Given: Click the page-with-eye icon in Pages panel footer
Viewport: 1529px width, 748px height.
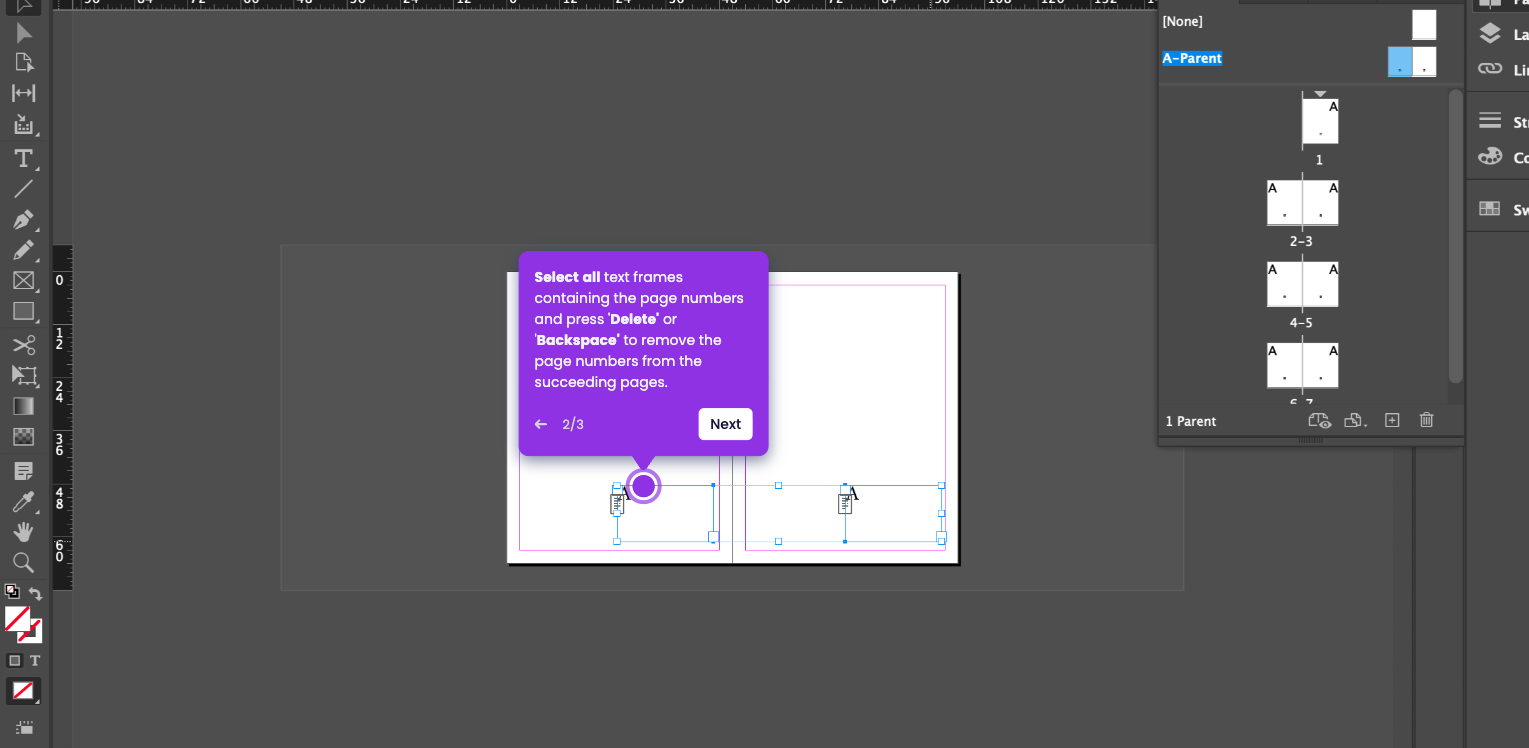Looking at the screenshot, I should coord(1320,421).
